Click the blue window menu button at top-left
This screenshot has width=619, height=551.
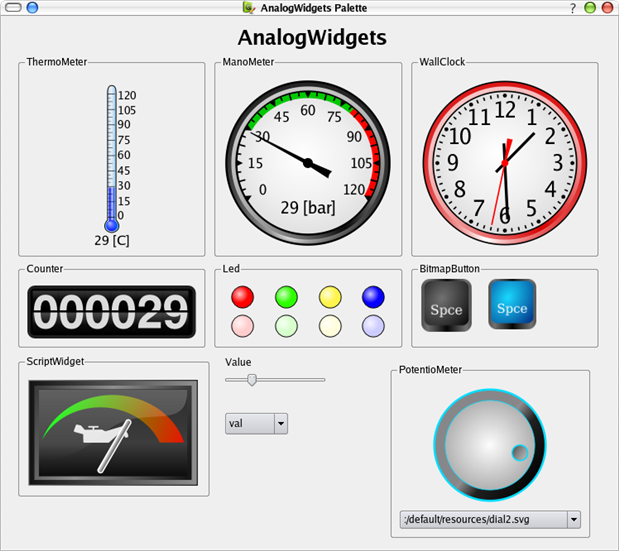[x=32, y=8]
